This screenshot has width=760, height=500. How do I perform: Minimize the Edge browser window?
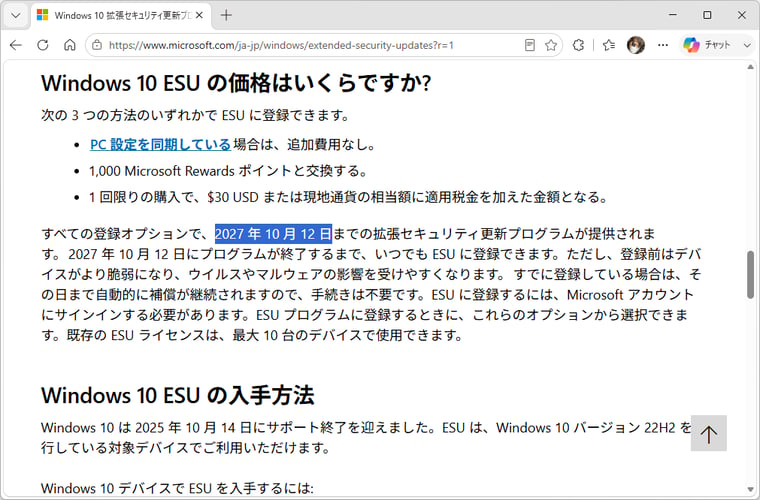pyautogui.click(x=673, y=15)
